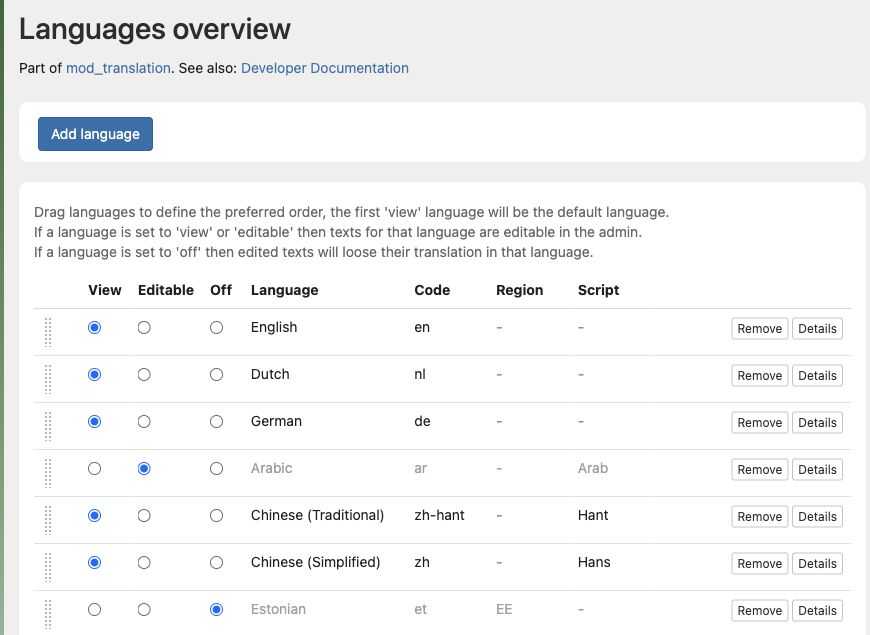Click the Add language button
Viewport: 870px width, 635px height.
pyautogui.click(x=95, y=134)
